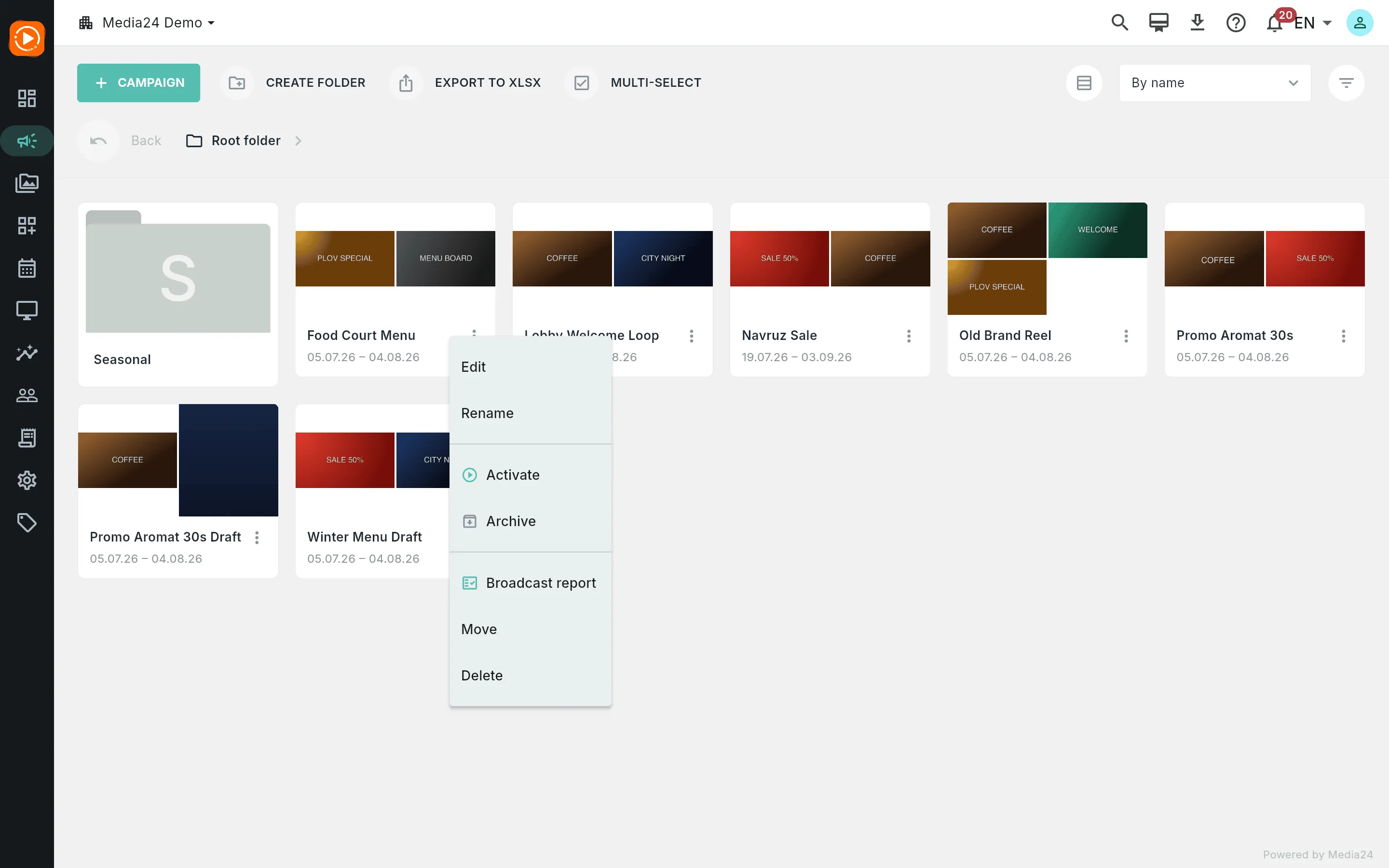
Task: Open the settings gear sidebar icon
Action: (x=27, y=480)
